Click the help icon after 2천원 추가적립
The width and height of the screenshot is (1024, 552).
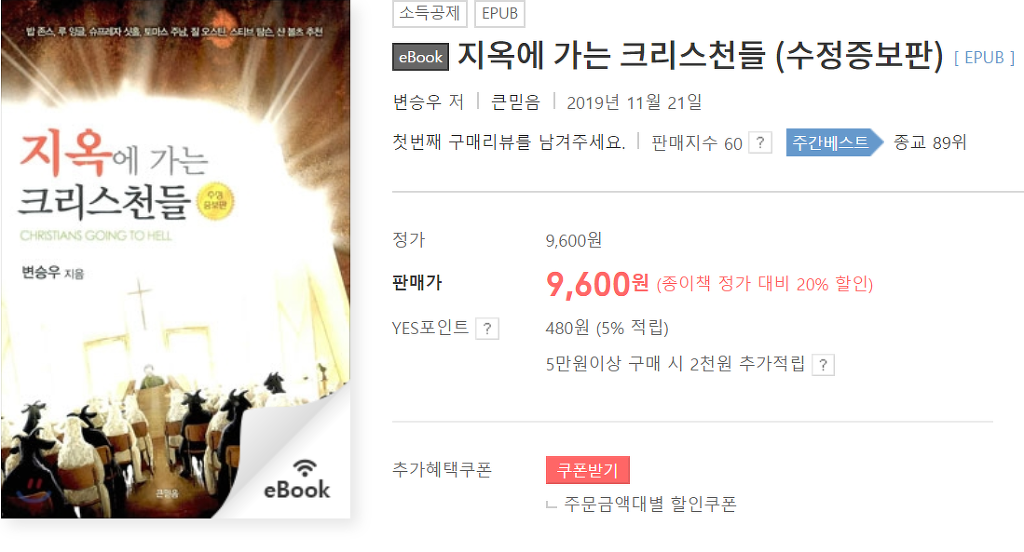click(823, 365)
